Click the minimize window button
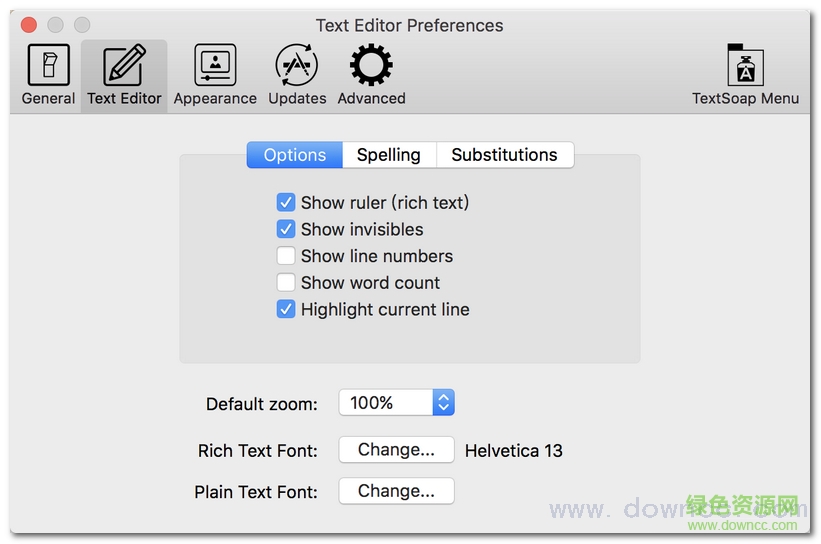This screenshot has width=821, height=544. 55,25
